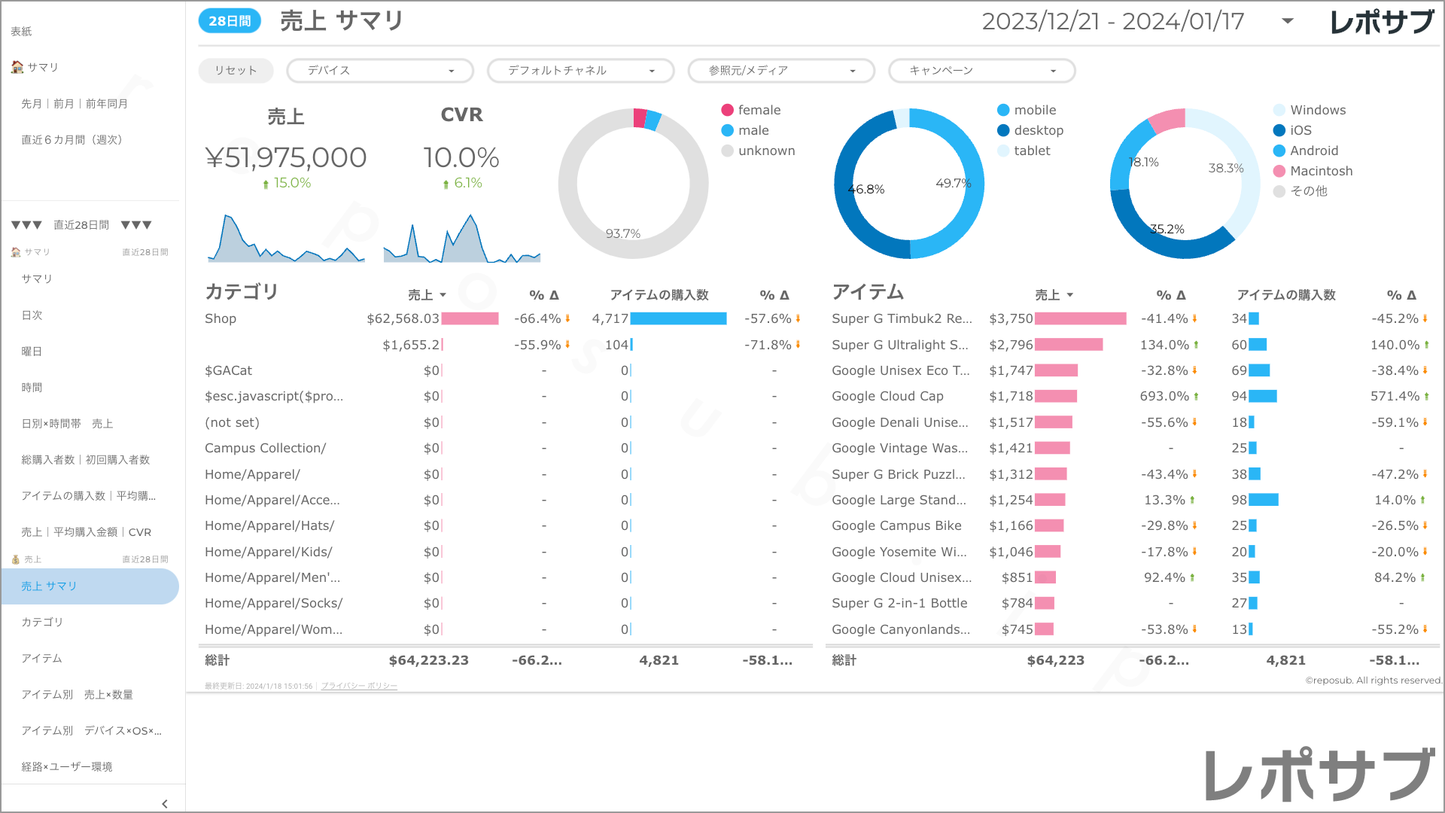Click the 28日間 badge in the header
This screenshot has width=1445, height=813.
[230, 21]
